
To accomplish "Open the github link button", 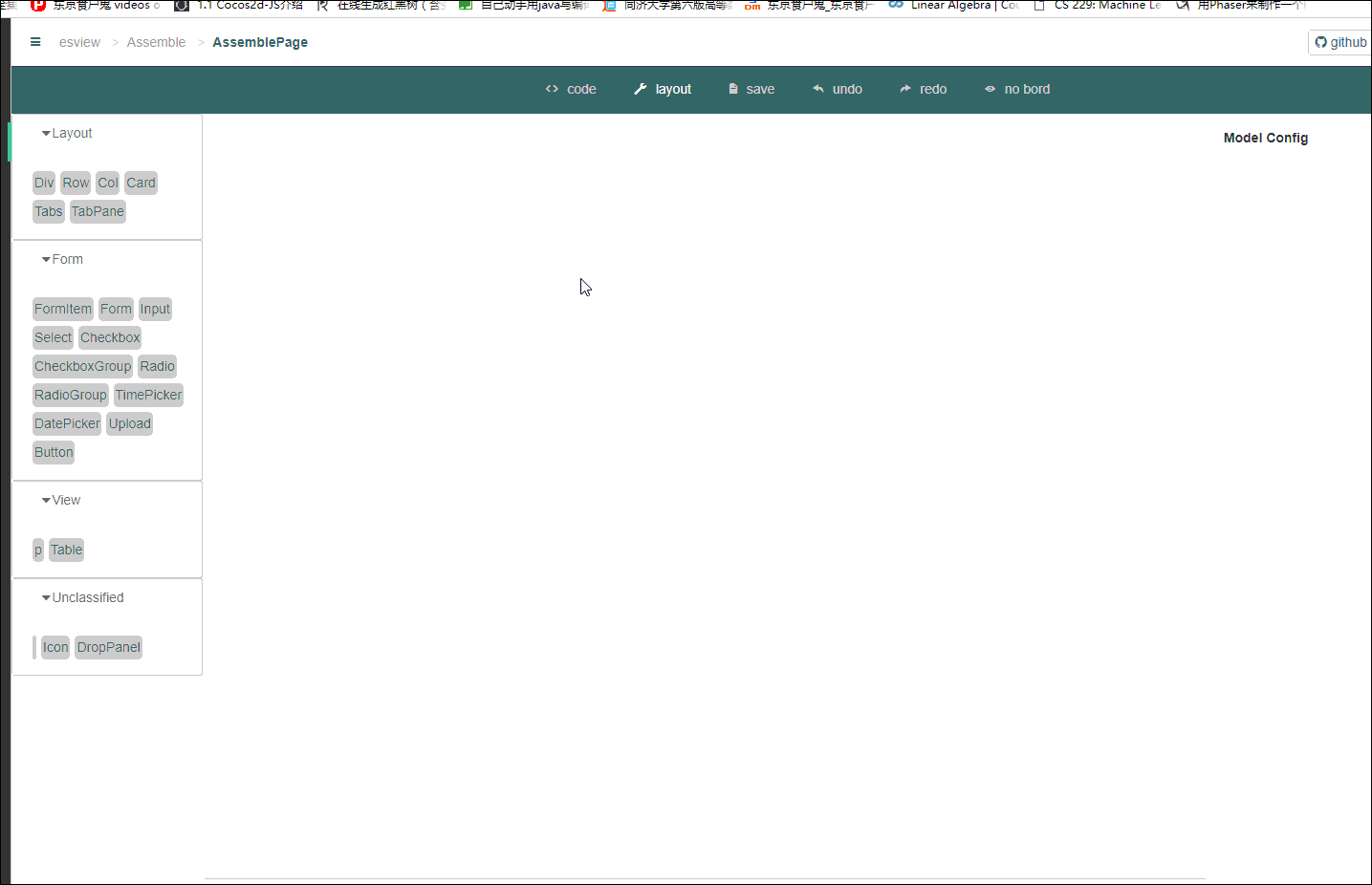I will (x=1340, y=42).
